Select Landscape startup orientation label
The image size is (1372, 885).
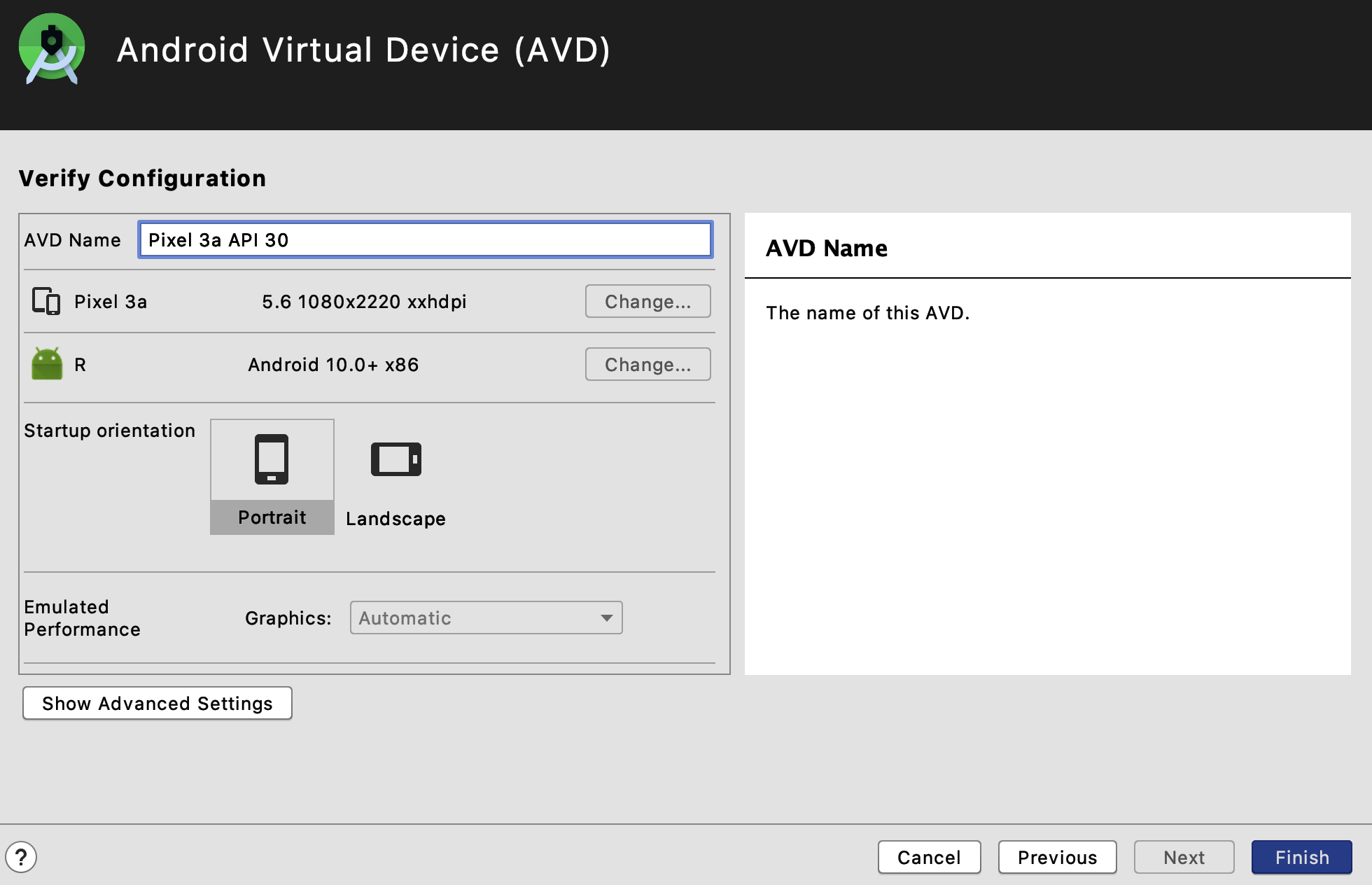pyautogui.click(x=395, y=519)
